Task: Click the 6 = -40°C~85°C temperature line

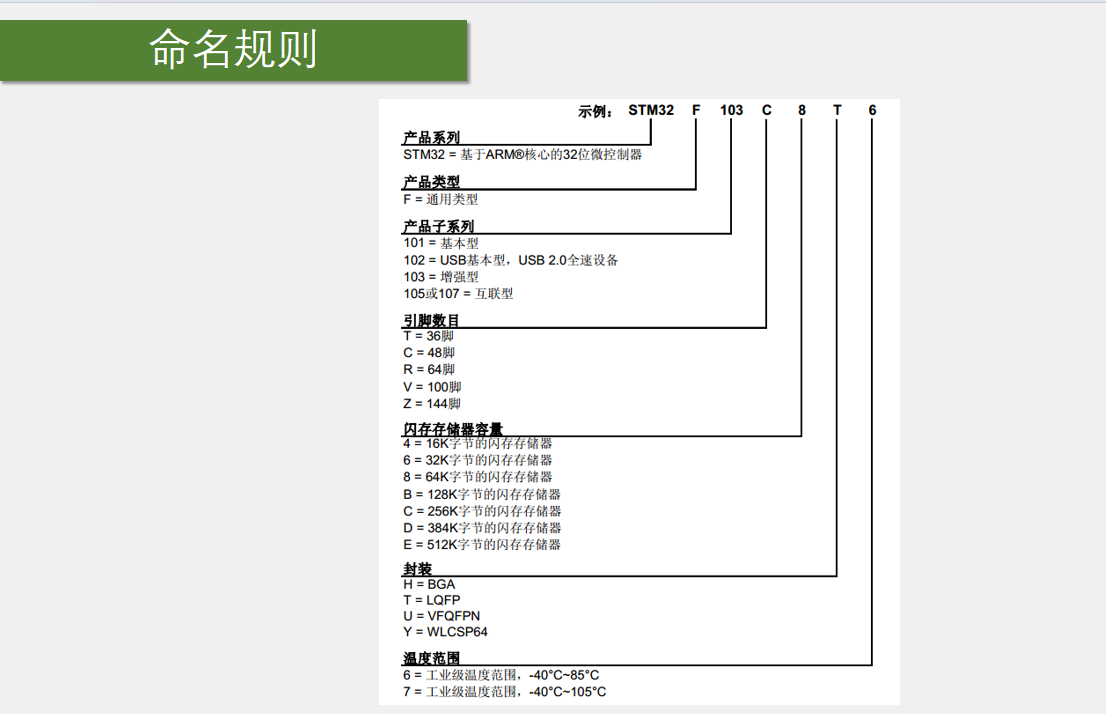Action: point(501,675)
